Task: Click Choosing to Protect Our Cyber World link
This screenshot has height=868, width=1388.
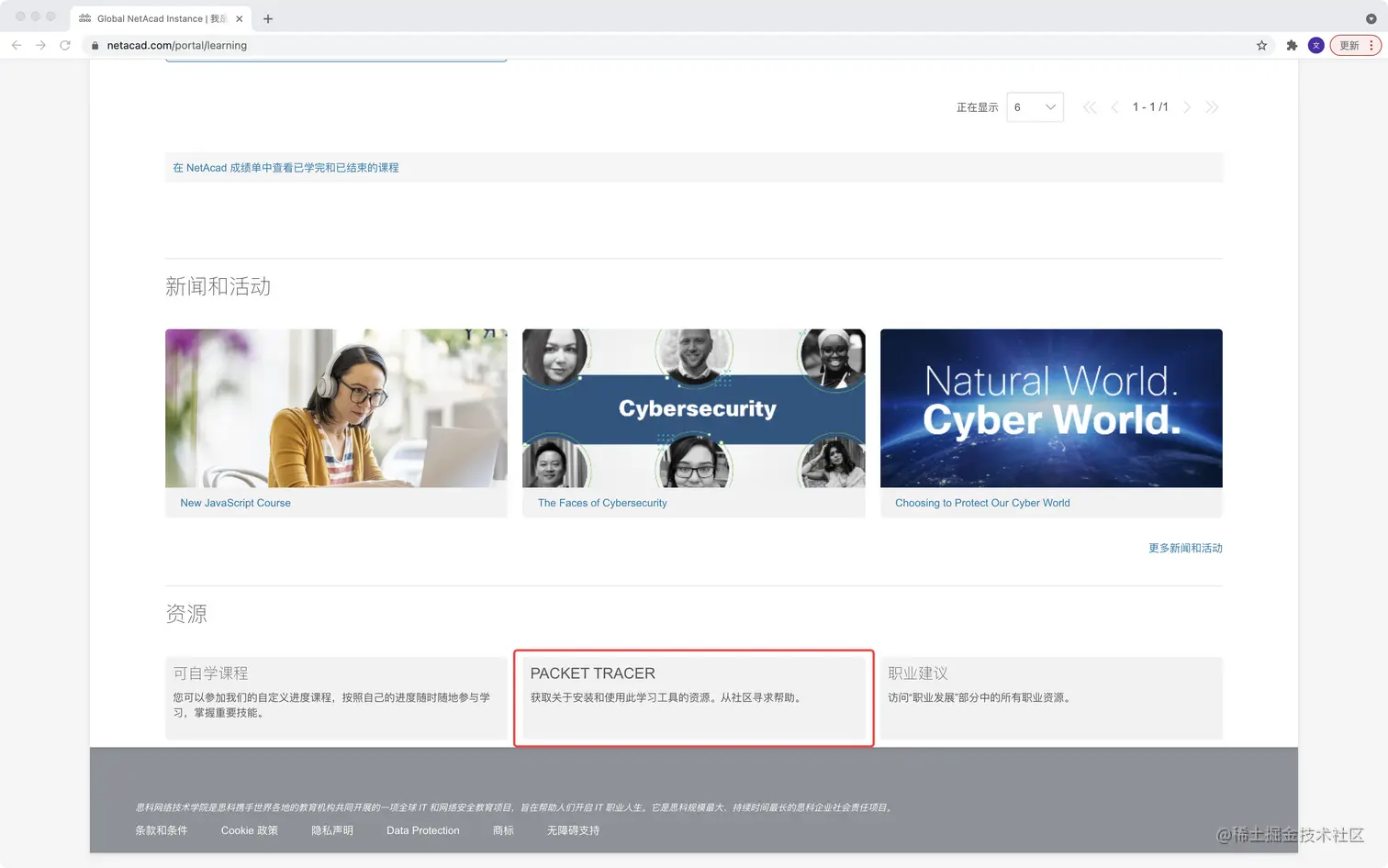Action: click(982, 503)
